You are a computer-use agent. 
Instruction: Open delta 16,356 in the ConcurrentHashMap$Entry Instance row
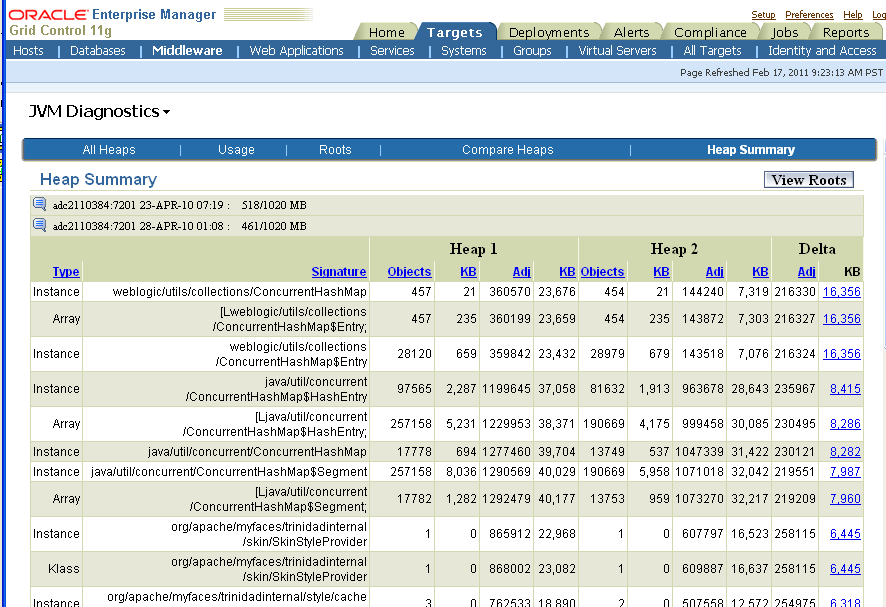(x=841, y=354)
